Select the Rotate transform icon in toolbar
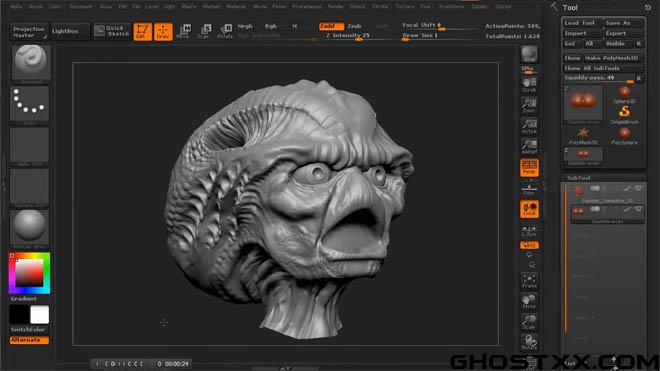Screen dimensions: 660x371 point(225,32)
